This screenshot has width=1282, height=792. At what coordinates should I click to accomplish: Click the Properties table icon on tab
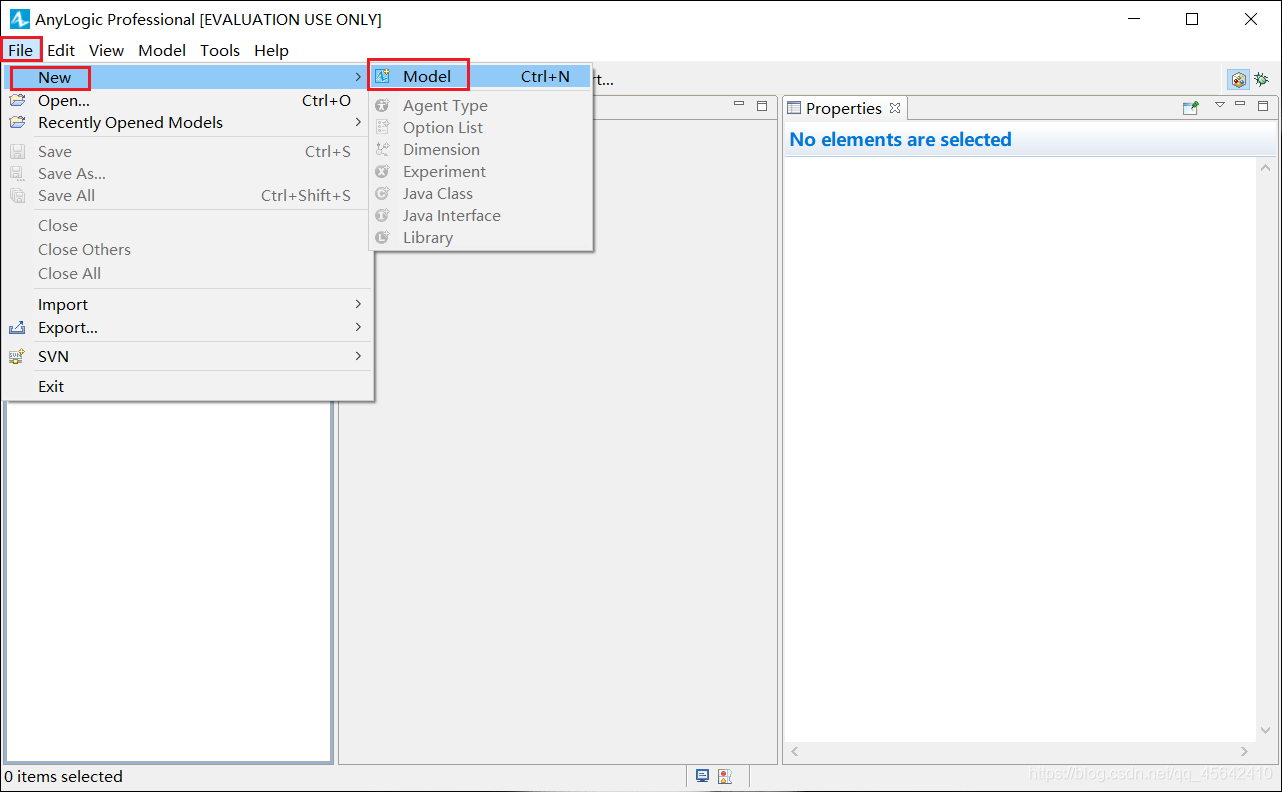(794, 108)
